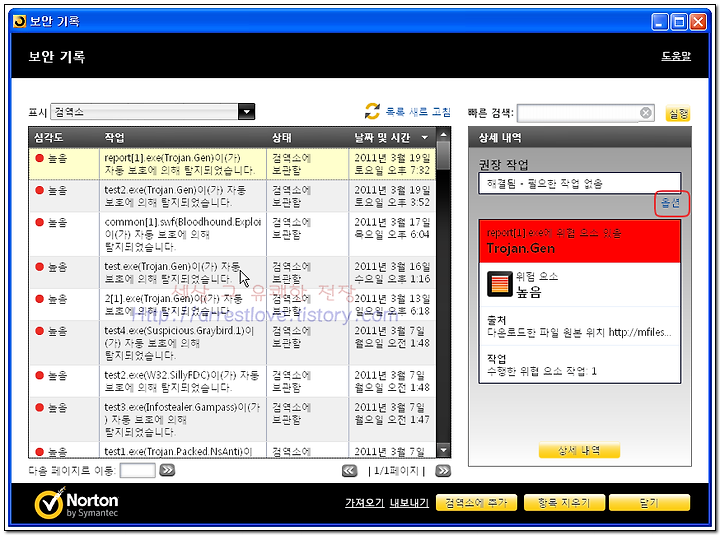Image resolution: width=720 pixels, height=535 pixels.
Task: Go to the typed page with arrow button
Action: (x=167, y=470)
